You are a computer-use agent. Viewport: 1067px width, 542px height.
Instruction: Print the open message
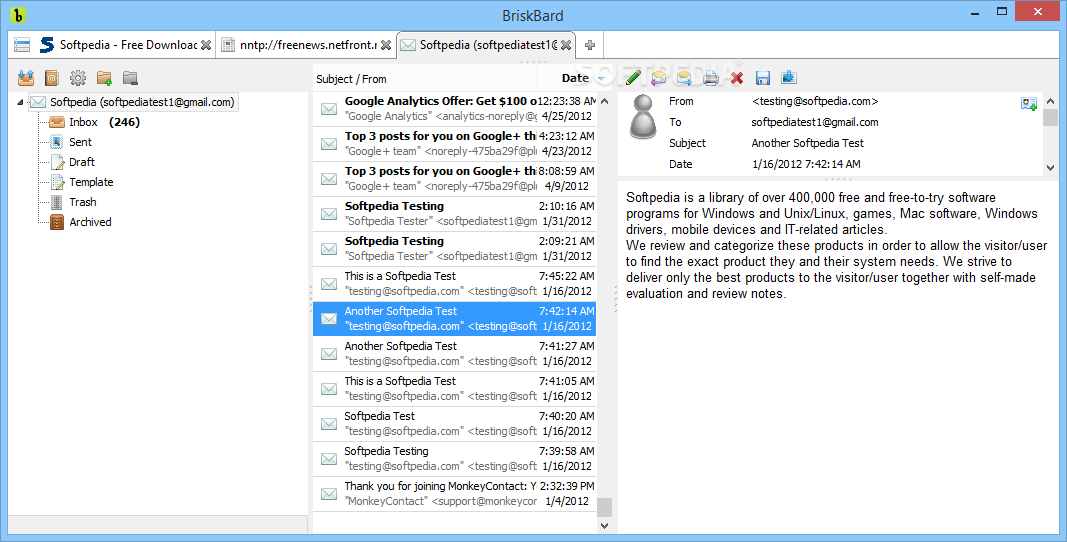click(710, 78)
